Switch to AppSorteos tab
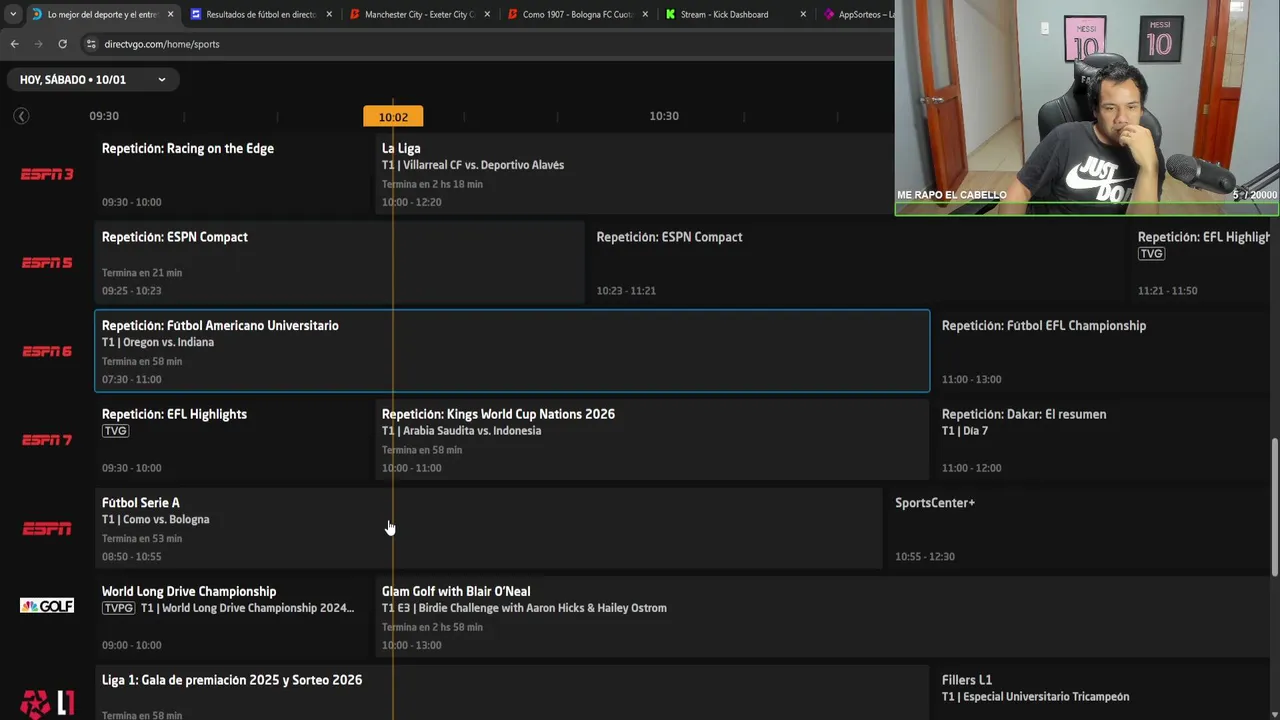 pyautogui.click(x=858, y=14)
